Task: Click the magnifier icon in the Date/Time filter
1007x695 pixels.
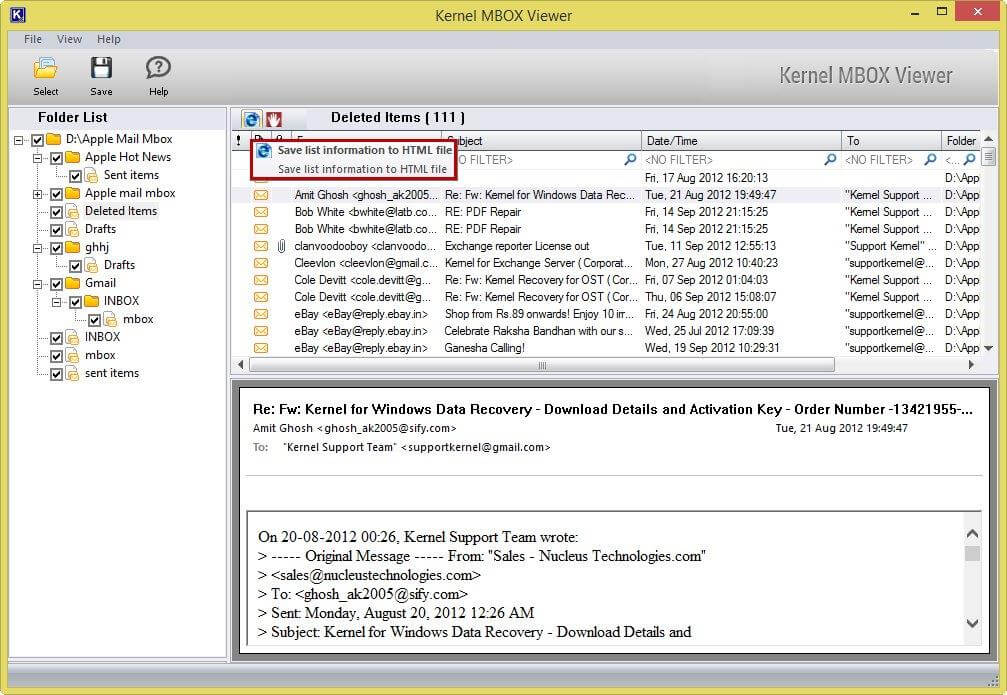Action: pyautogui.click(x=830, y=159)
